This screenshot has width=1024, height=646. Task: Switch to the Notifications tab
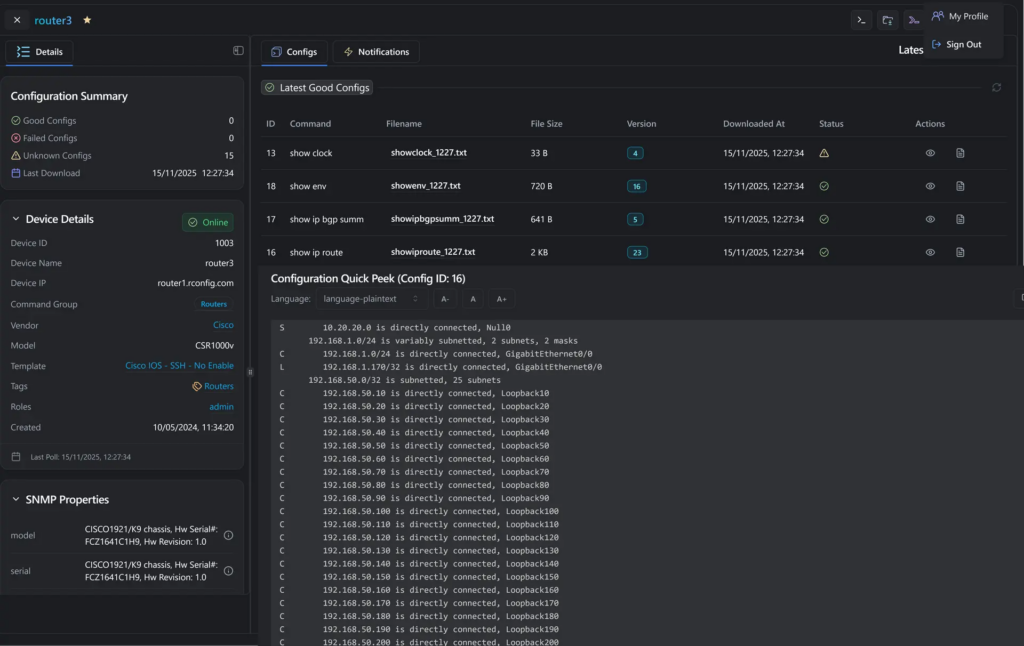pyautogui.click(x=376, y=52)
